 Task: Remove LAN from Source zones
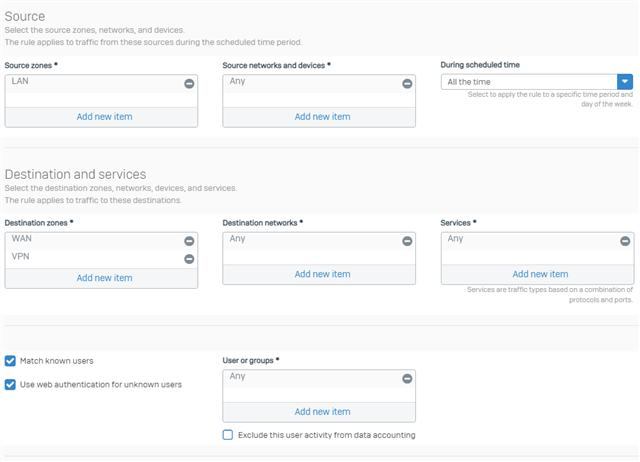click(189, 84)
